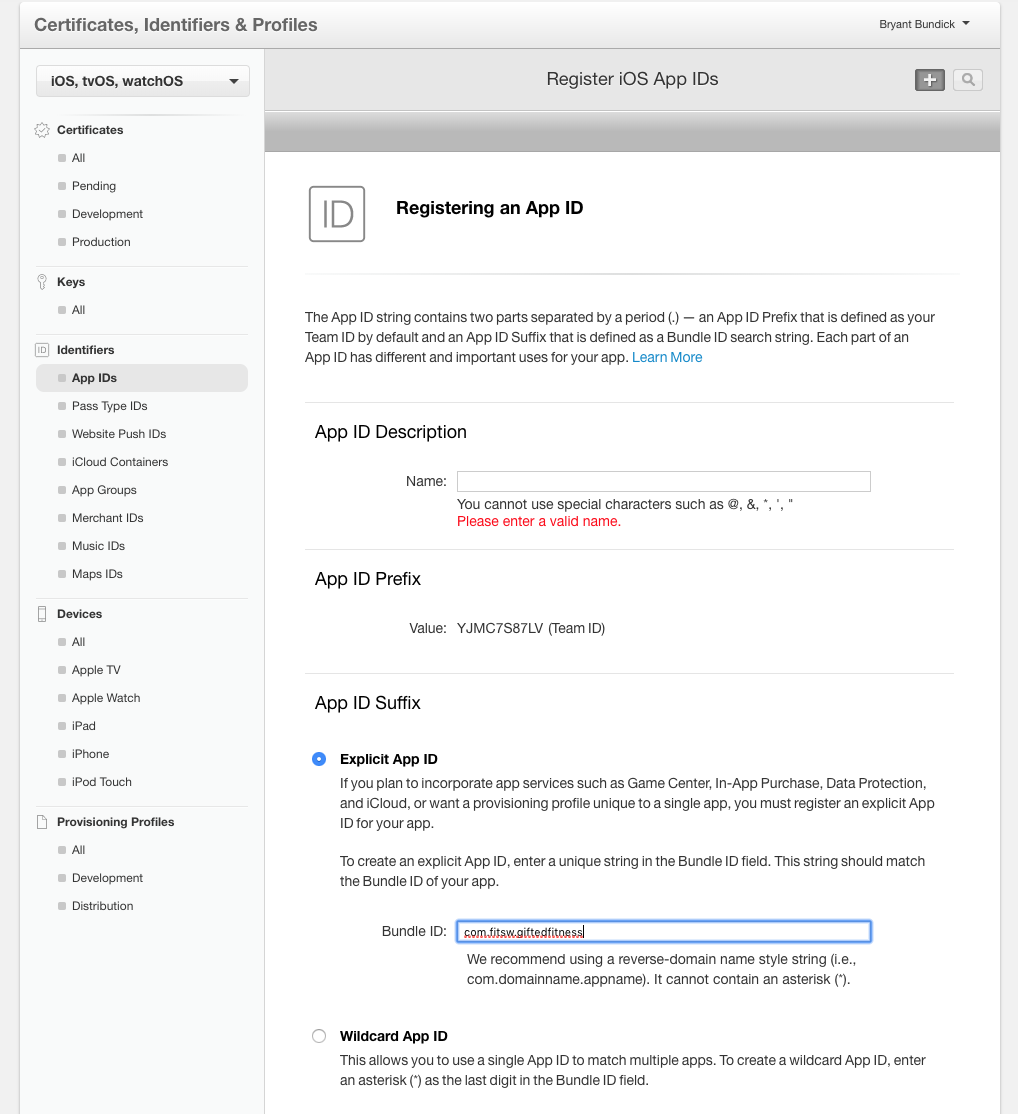Image resolution: width=1018 pixels, height=1114 pixels.
Task: Click the Devices section phone icon
Action: tap(42, 614)
